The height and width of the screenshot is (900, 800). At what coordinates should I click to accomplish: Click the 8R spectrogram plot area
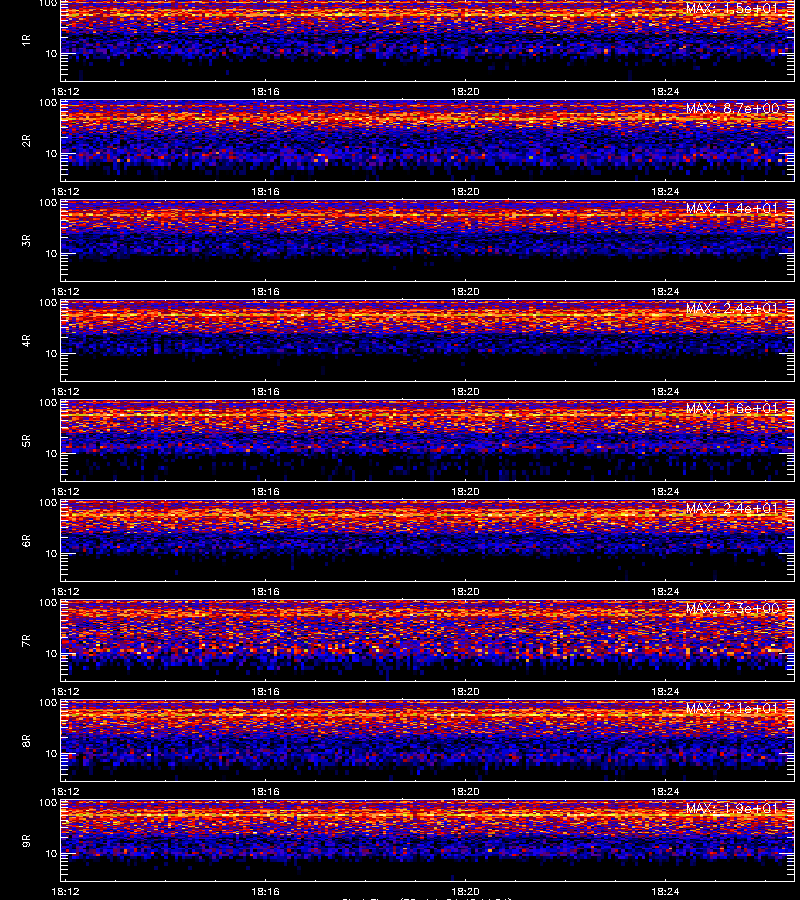click(428, 740)
